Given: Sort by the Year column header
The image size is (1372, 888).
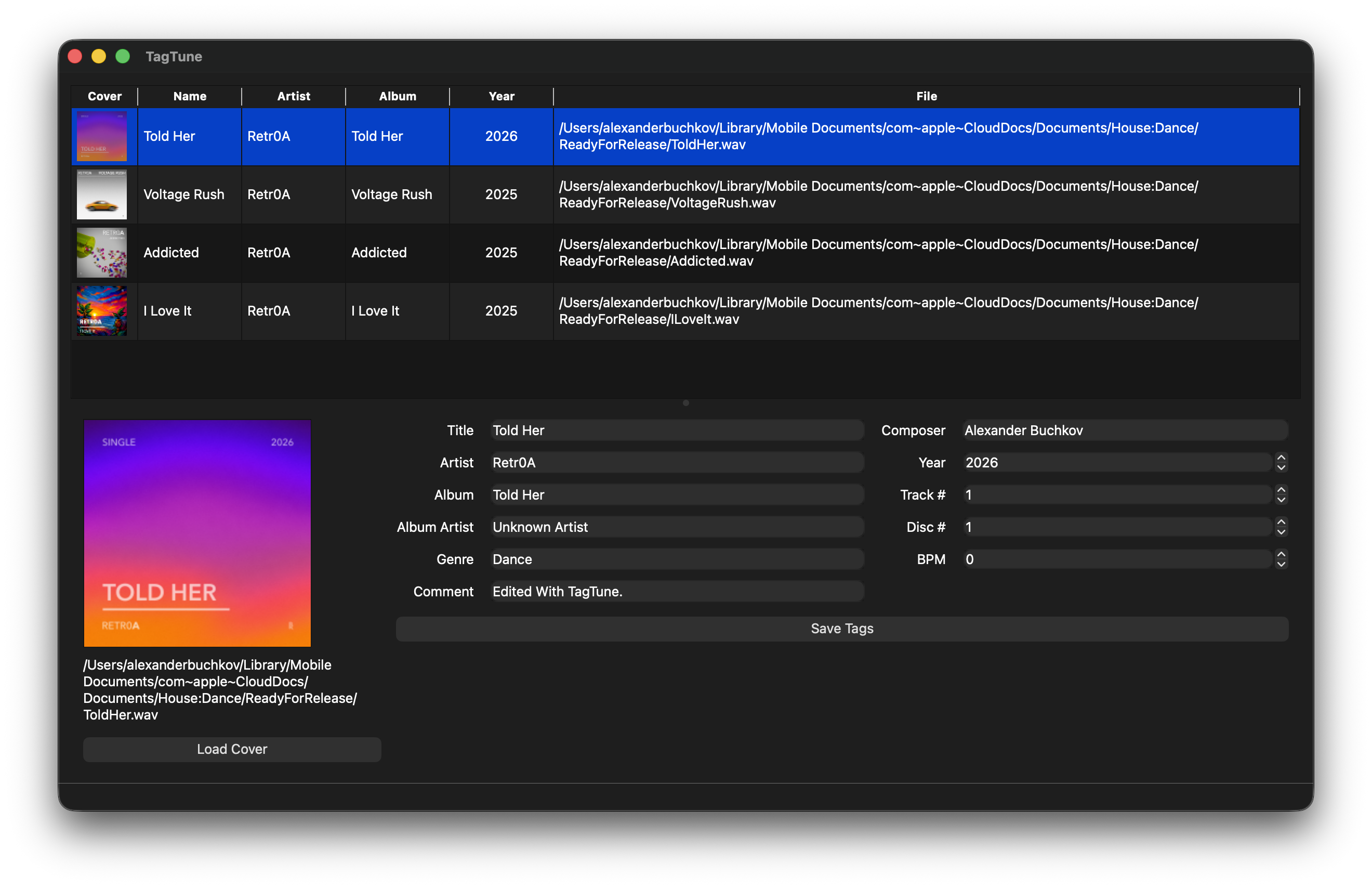Looking at the screenshot, I should click(502, 96).
